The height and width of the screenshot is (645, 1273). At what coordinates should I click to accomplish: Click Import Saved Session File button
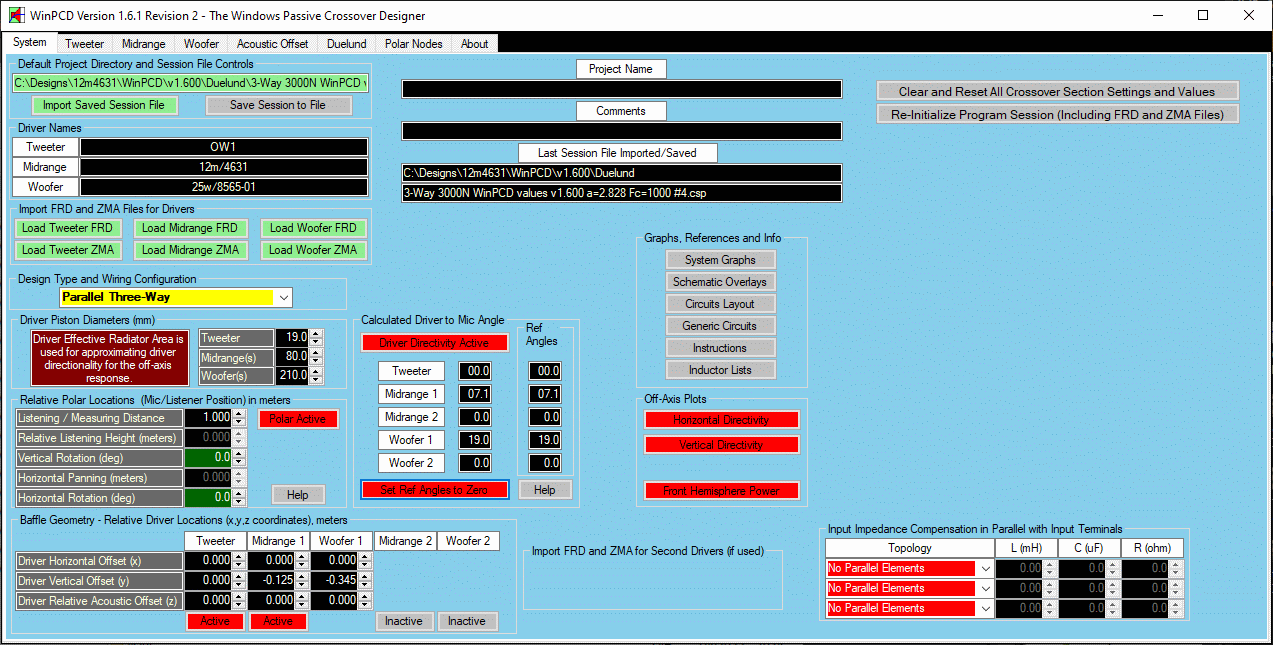pos(103,105)
